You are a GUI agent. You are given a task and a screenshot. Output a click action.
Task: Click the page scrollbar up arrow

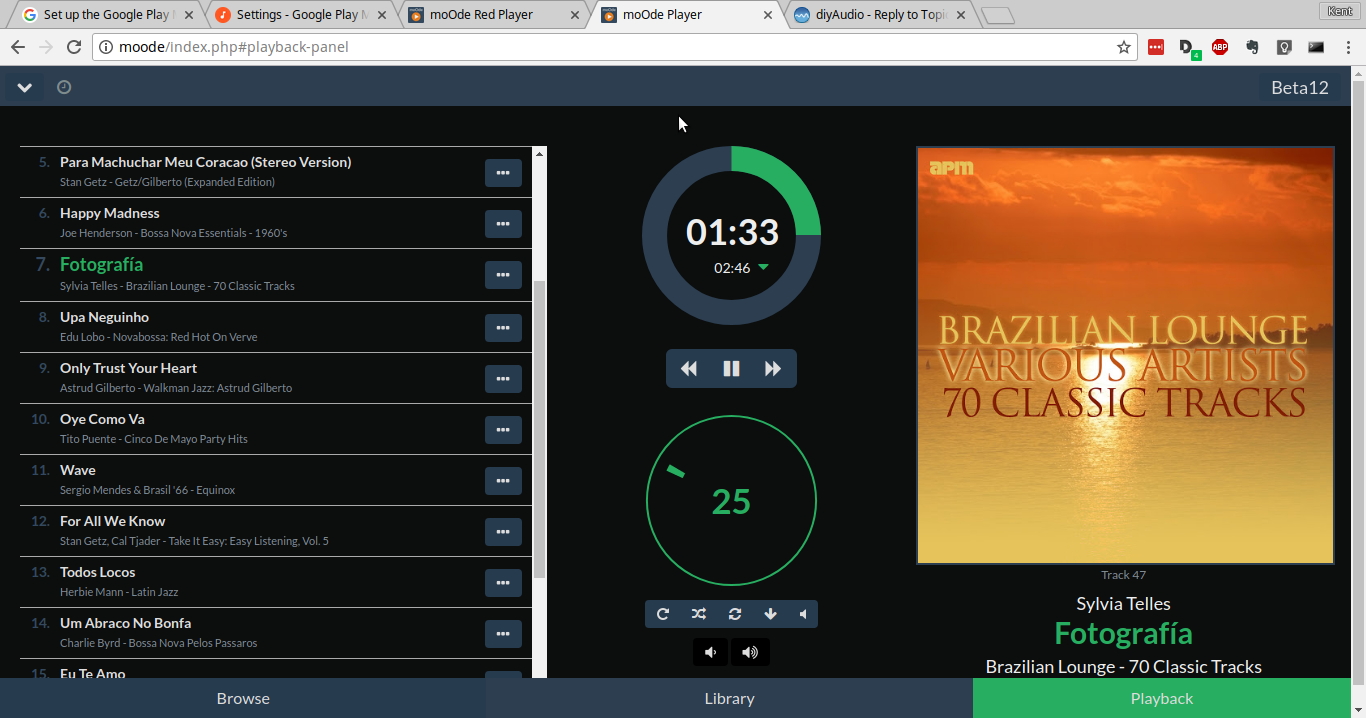coord(1359,73)
